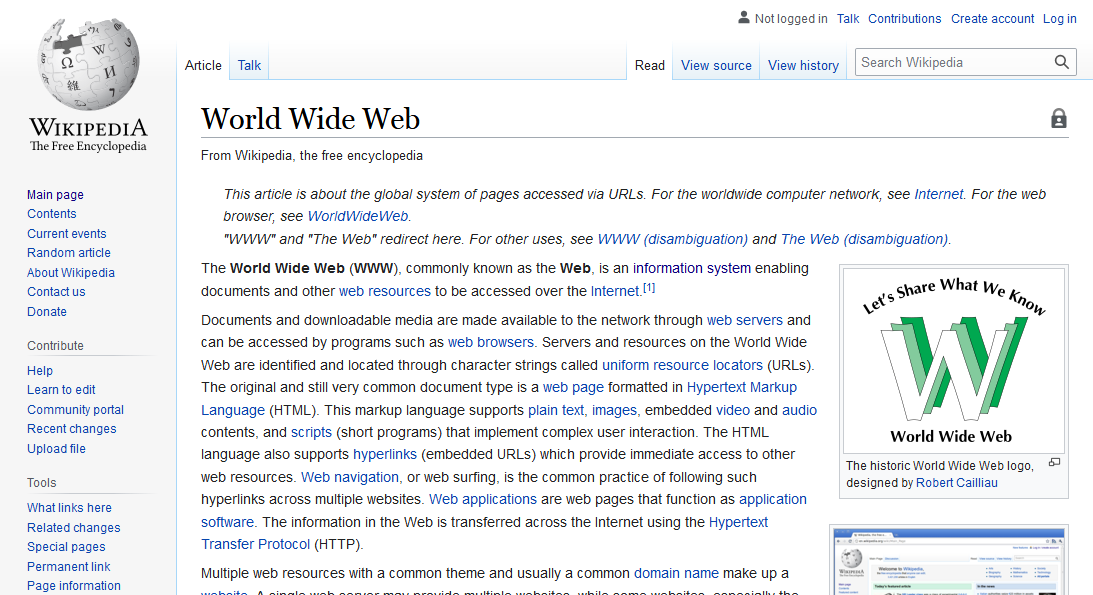This screenshot has height=595, width=1093.
Task: Follow the audio link
Action: (x=800, y=410)
